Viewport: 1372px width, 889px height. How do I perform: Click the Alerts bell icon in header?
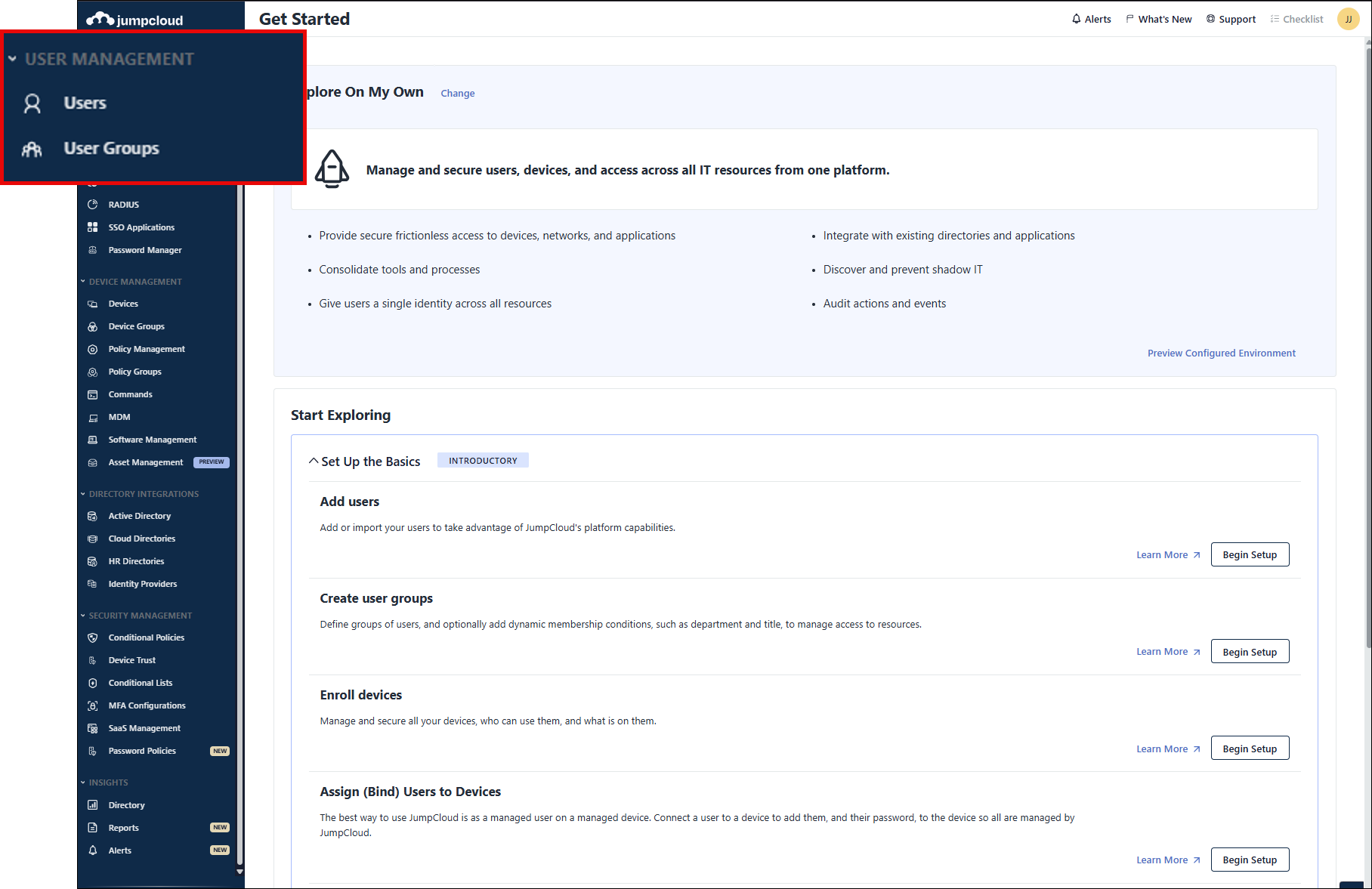pyautogui.click(x=1076, y=19)
